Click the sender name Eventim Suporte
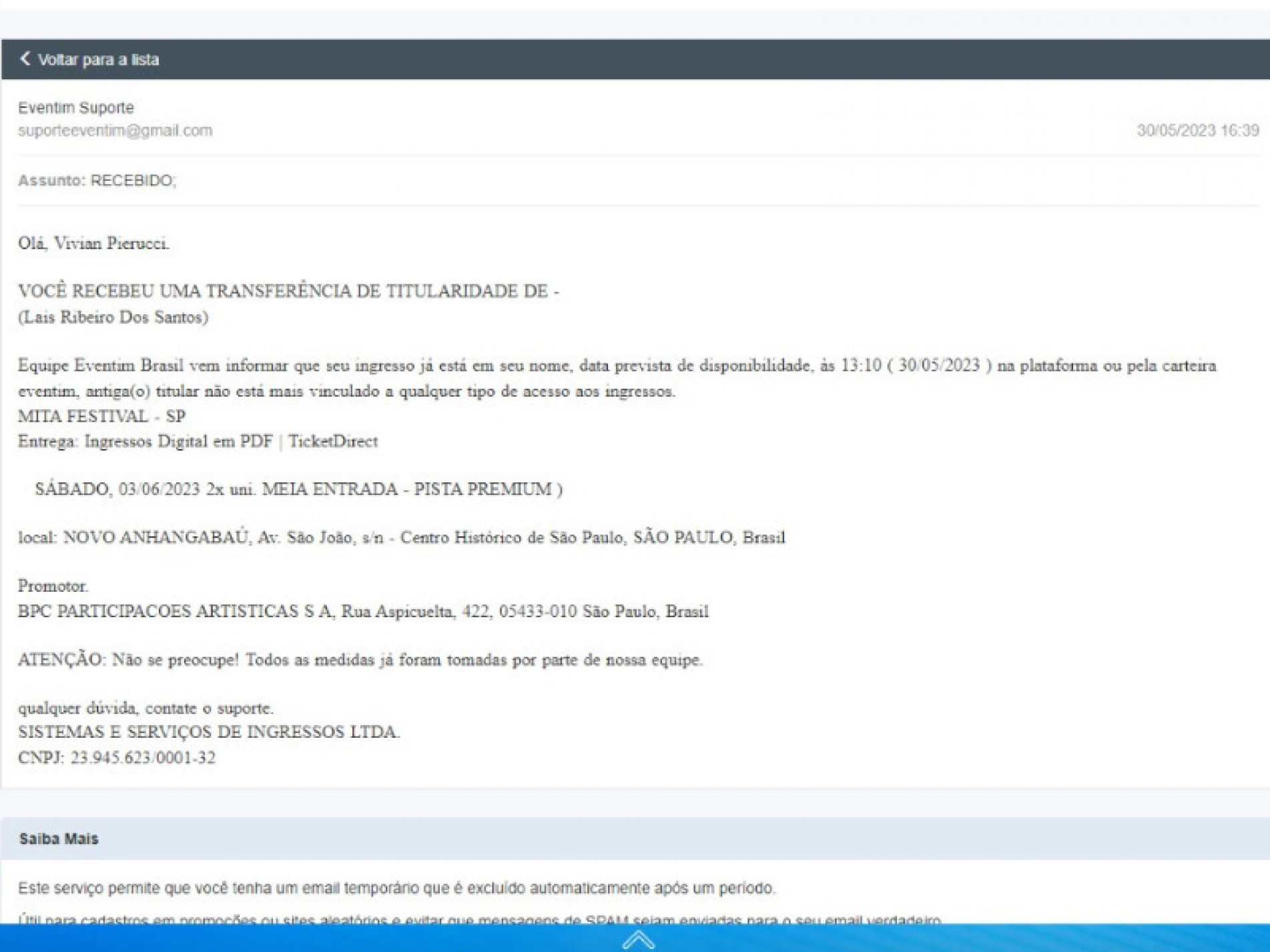The height and width of the screenshot is (952, 1270). (x=75, y=107)
